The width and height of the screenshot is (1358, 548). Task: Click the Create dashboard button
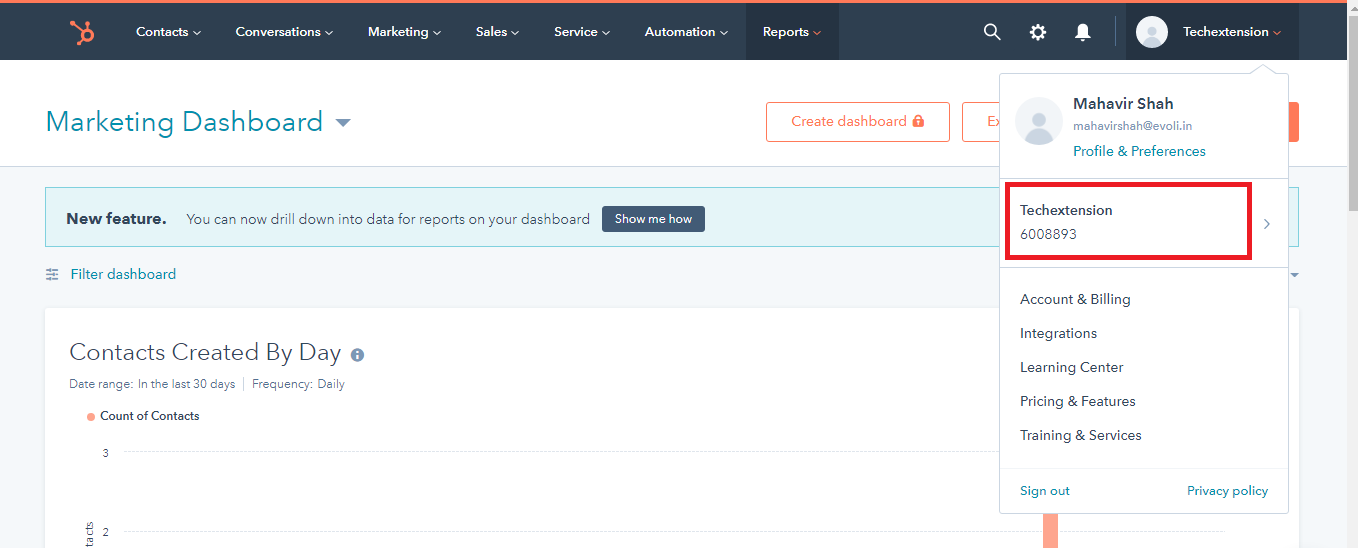pyautogui.click(x=858, y=121)
